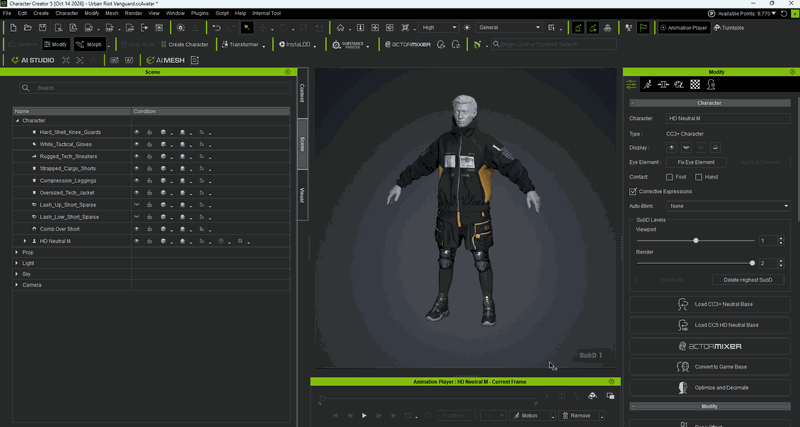The image size is (800, 427).
Task: Expand the Sky tree group
Action: coord(17,274)
